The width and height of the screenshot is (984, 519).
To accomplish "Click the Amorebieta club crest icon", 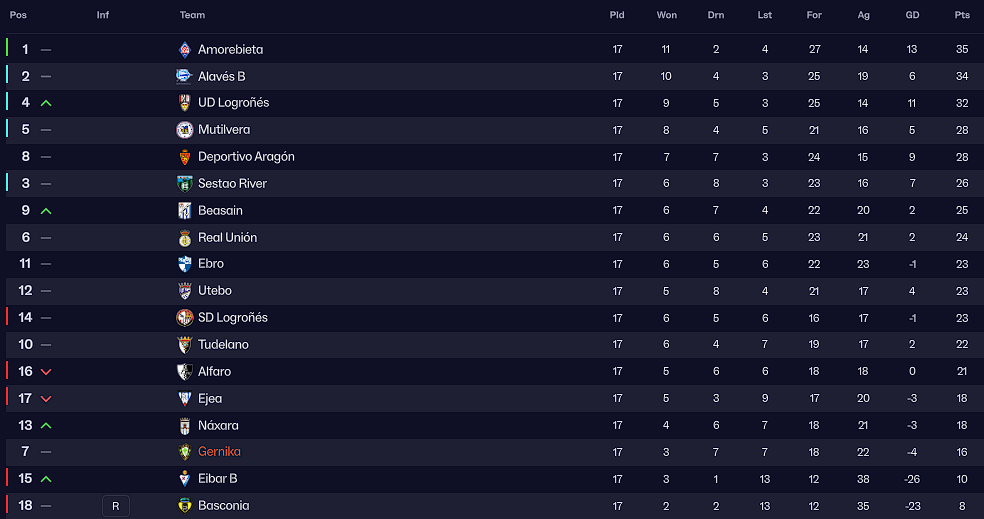I will tap(184, 49).
